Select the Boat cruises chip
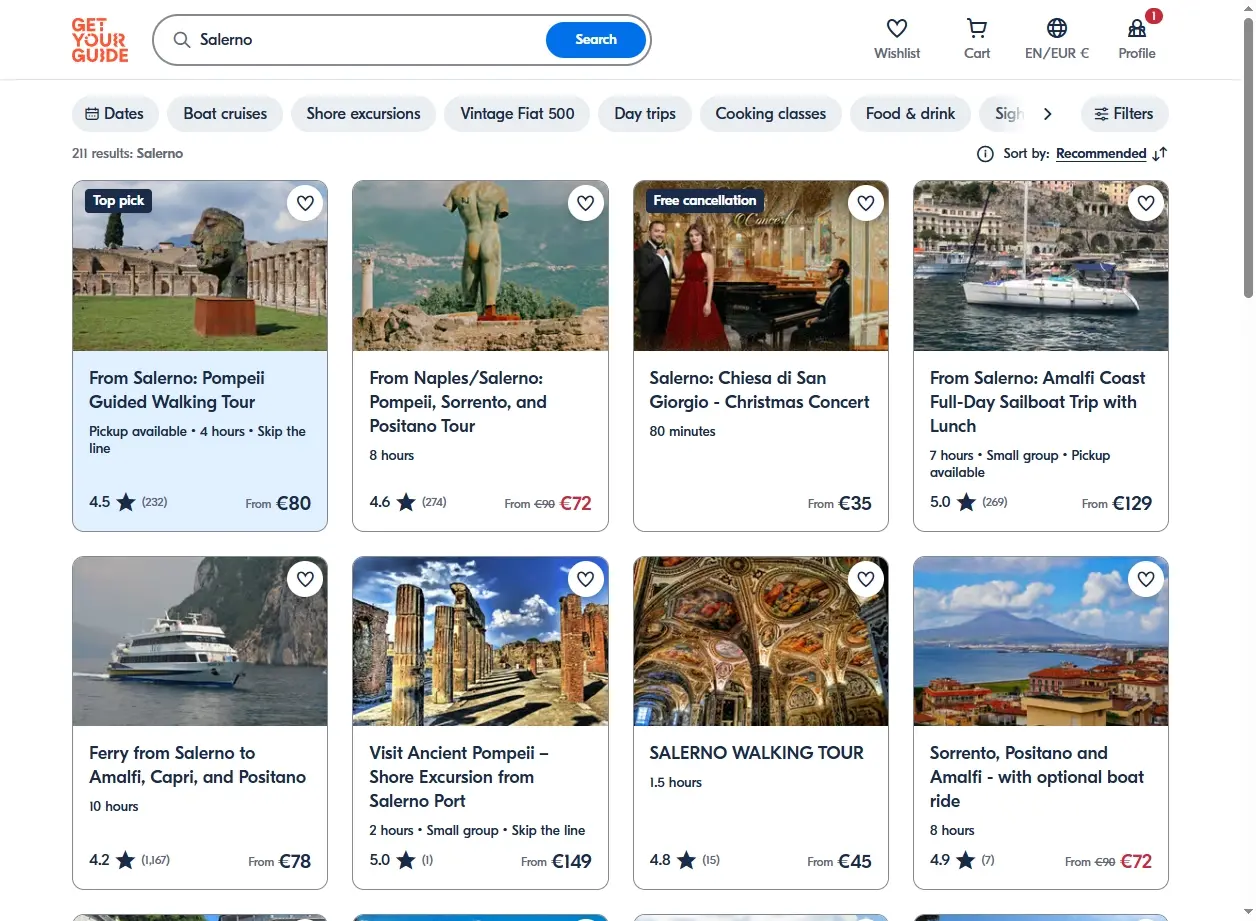Viewport: 1256px width, 921px height. pyautogui.click(x=225, y=114)
